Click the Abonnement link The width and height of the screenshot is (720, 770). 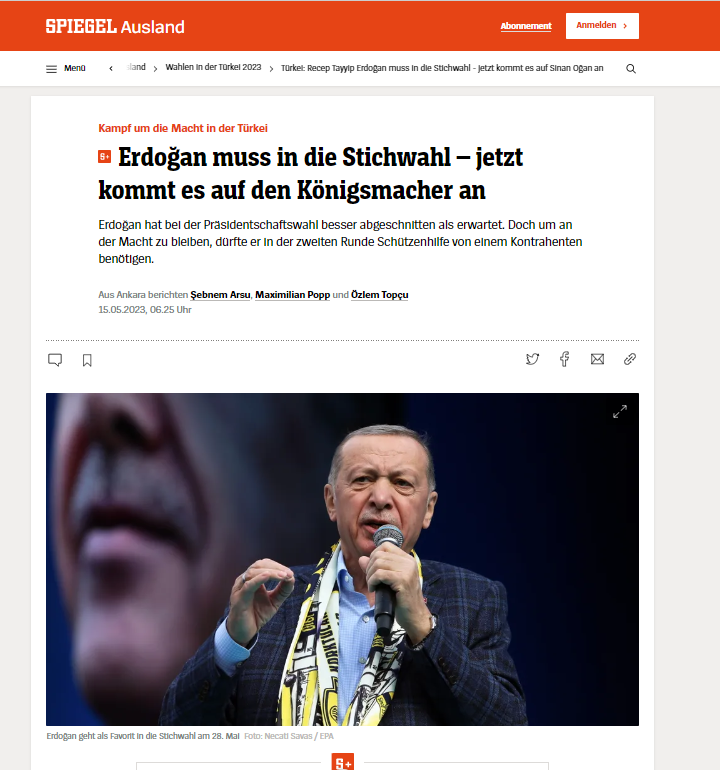pyautogui.click(x=526, y=26)
